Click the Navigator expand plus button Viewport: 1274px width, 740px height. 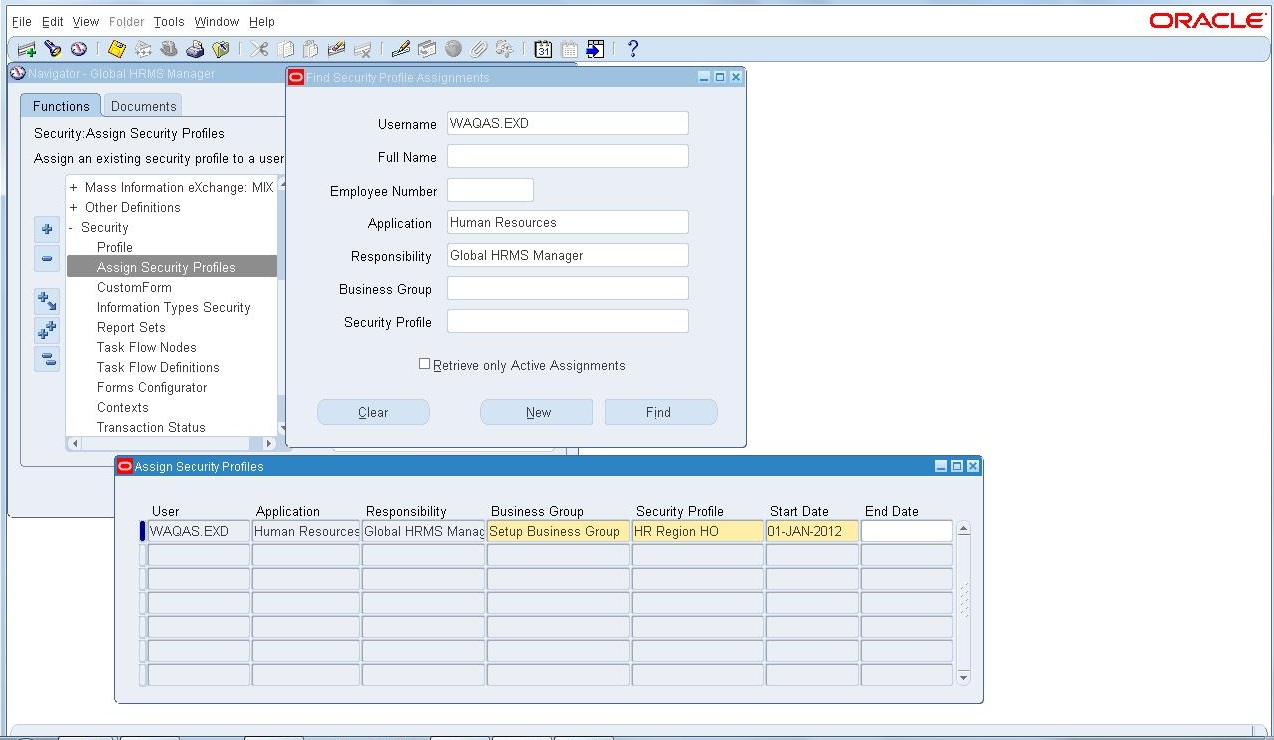[47, 229]
